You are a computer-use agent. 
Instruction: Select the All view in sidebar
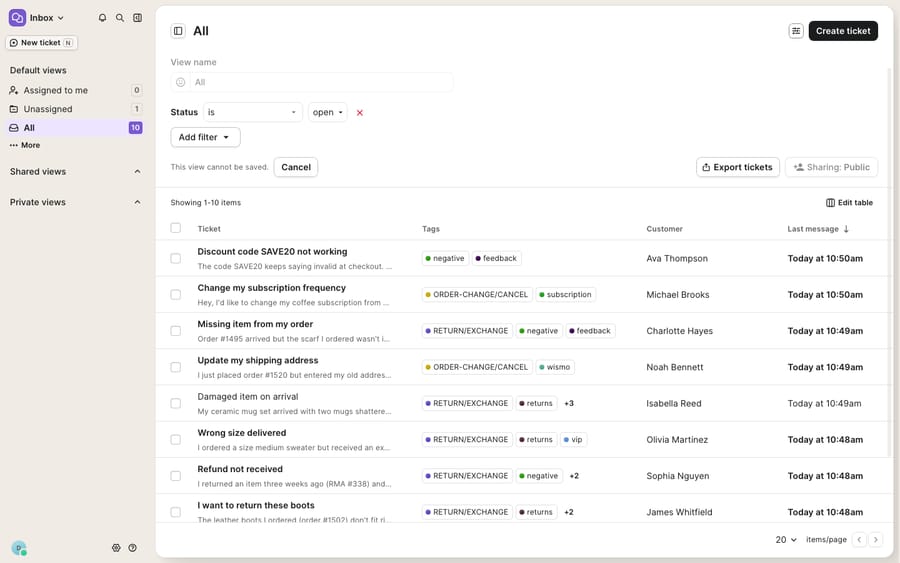click(x=75, y=127)
